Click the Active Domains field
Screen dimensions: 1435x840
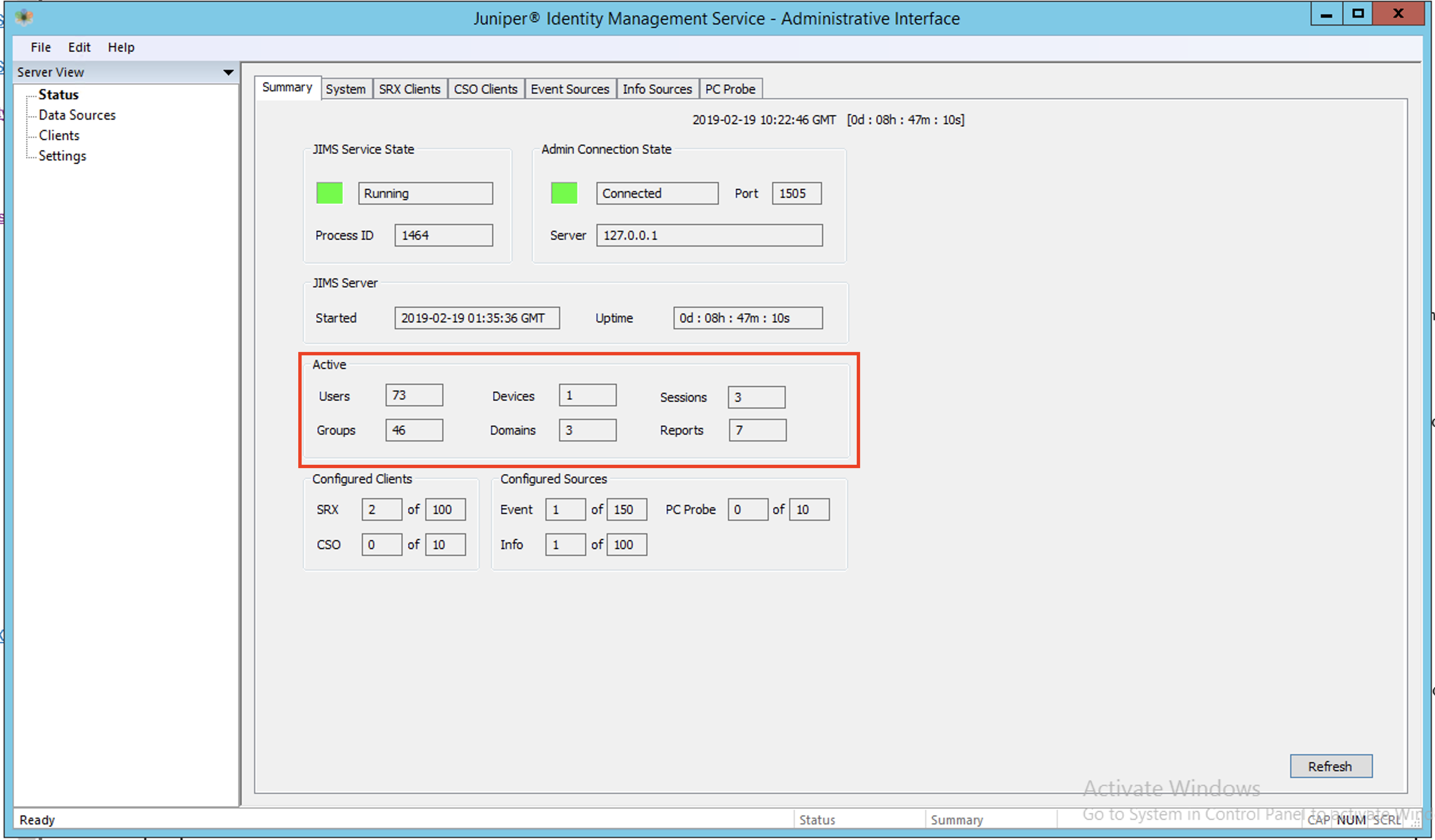point(588,430)
